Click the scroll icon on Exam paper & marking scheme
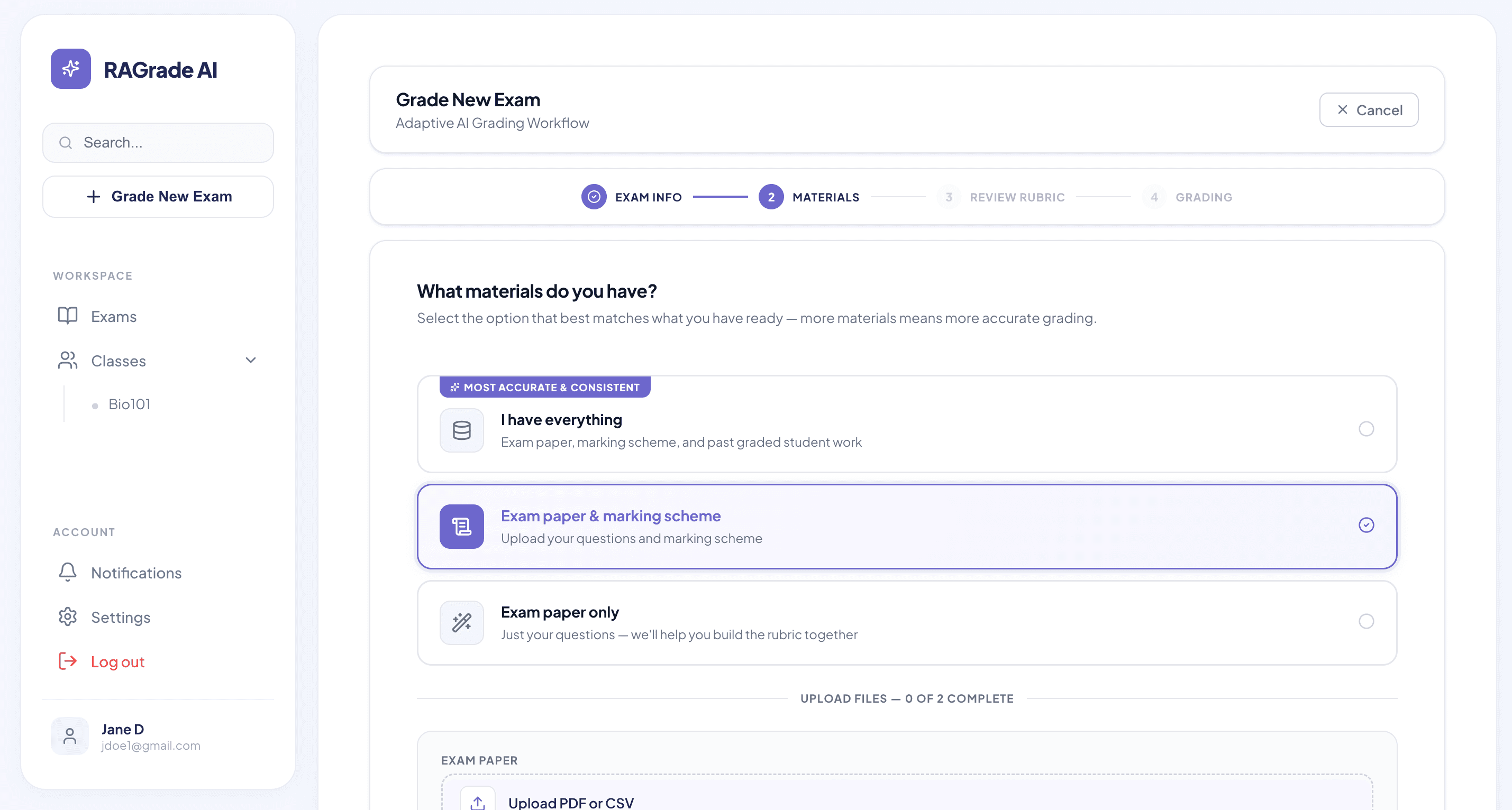This screenshot has height=810, width=1512. pos(461,526)
